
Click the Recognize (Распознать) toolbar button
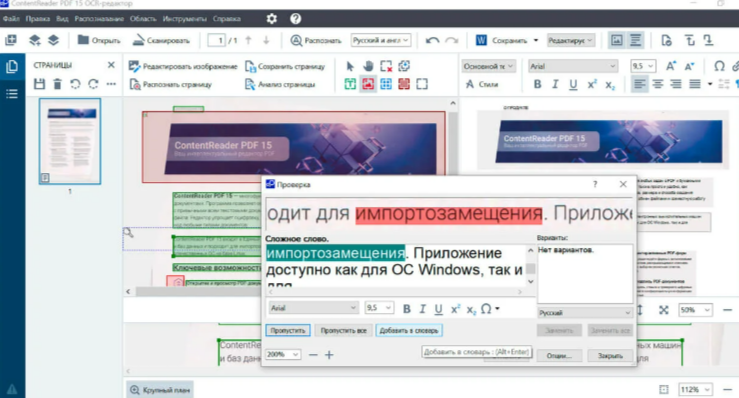316,41
